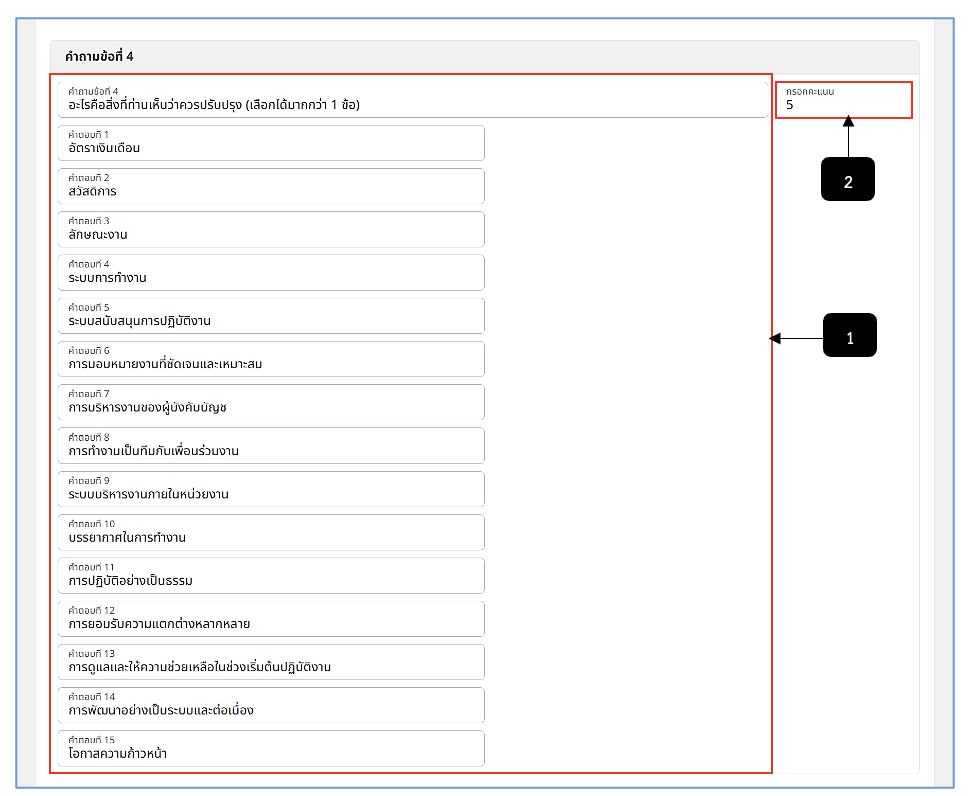
Task: Select answer 15 field โอกาสความก้าวหน้า
Action: click(x=271, y=748)
